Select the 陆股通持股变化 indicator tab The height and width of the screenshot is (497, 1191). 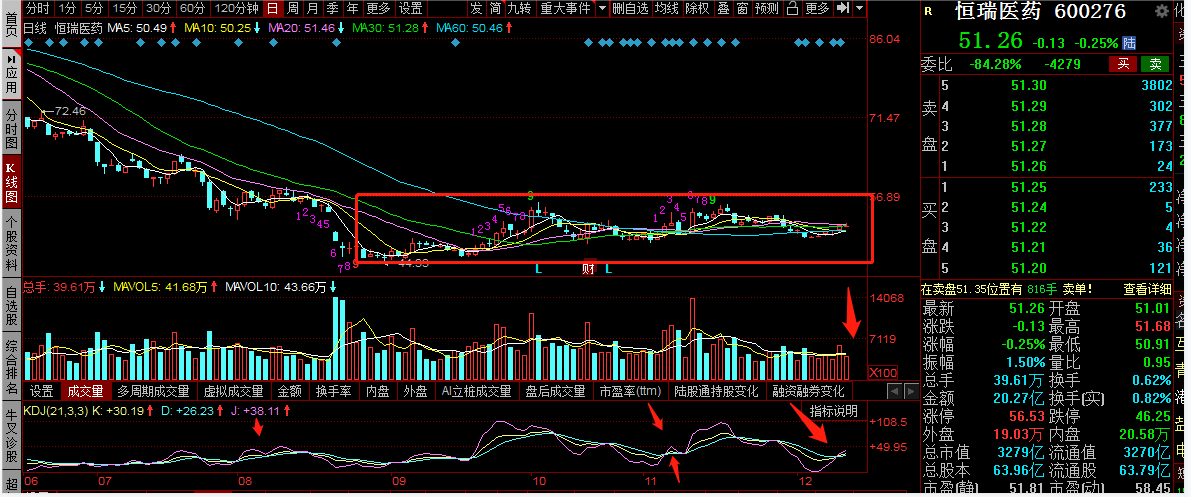click(x=716, y=391)
